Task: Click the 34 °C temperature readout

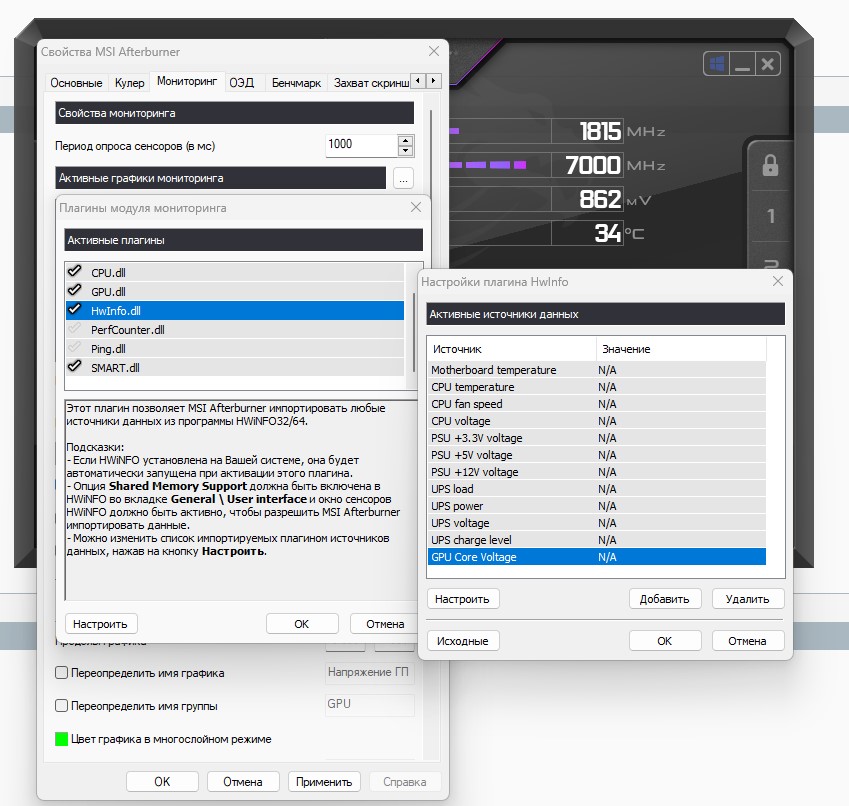Action: (608, 233)
